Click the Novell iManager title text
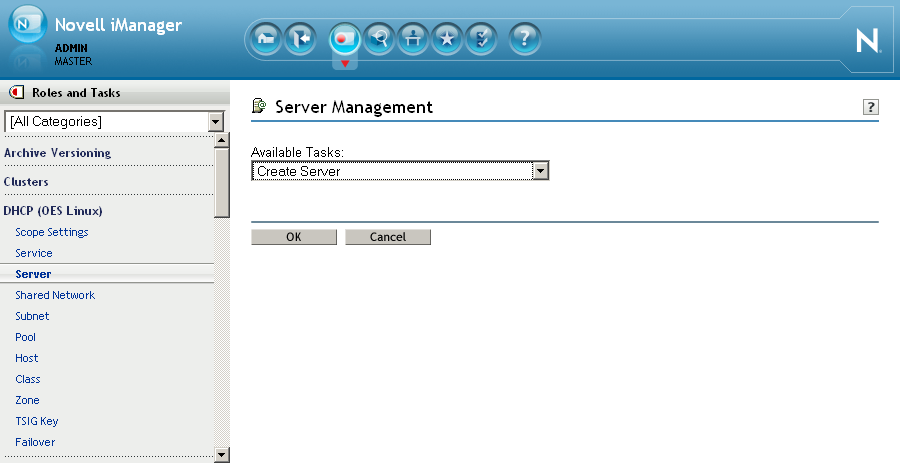The image size is (900, 463). [x=118, y=25]
